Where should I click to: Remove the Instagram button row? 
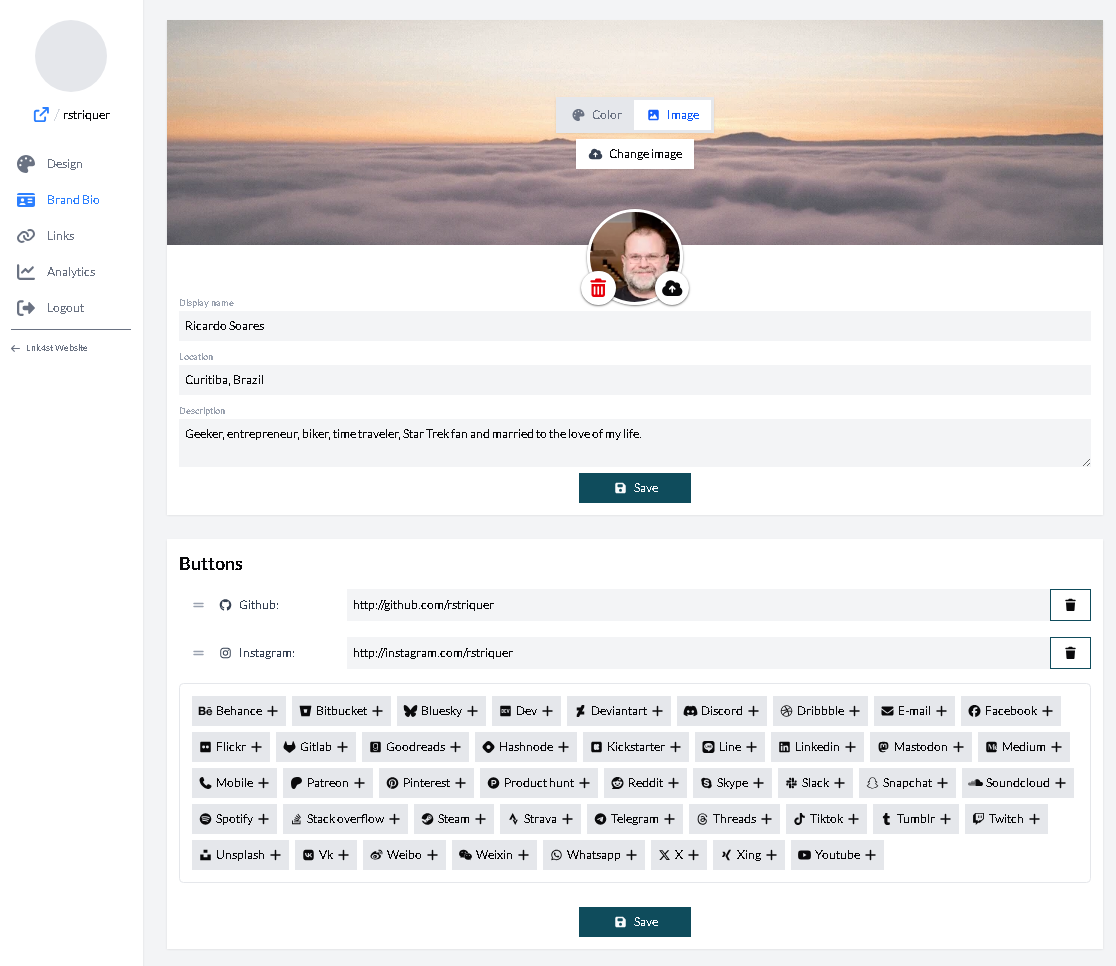1070,653
